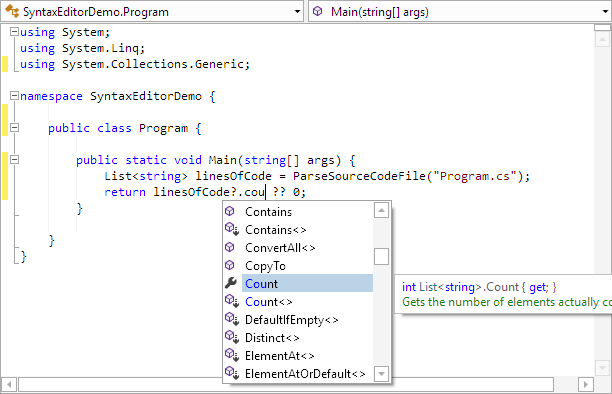Viewport: 612px width, 394px height.
Task: Select Count<> extension method item
Action: click(x=307, y=301)
